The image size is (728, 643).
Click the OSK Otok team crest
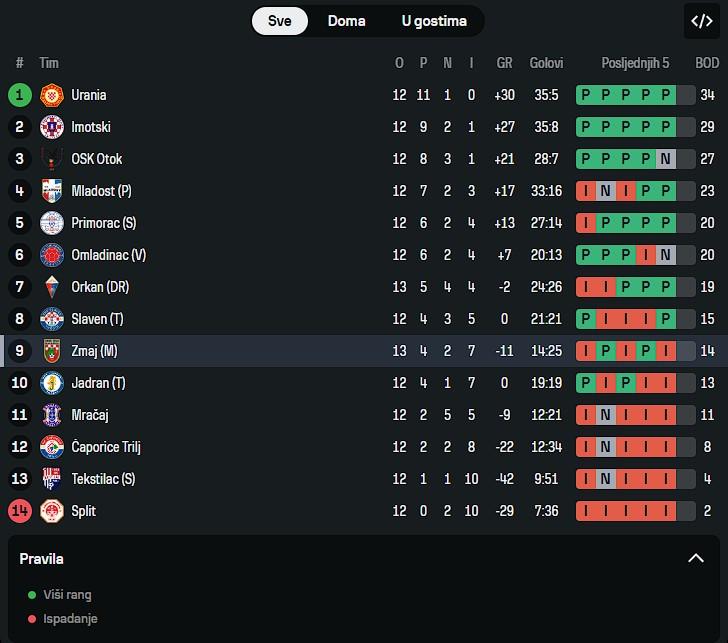[x=52, y=160]
